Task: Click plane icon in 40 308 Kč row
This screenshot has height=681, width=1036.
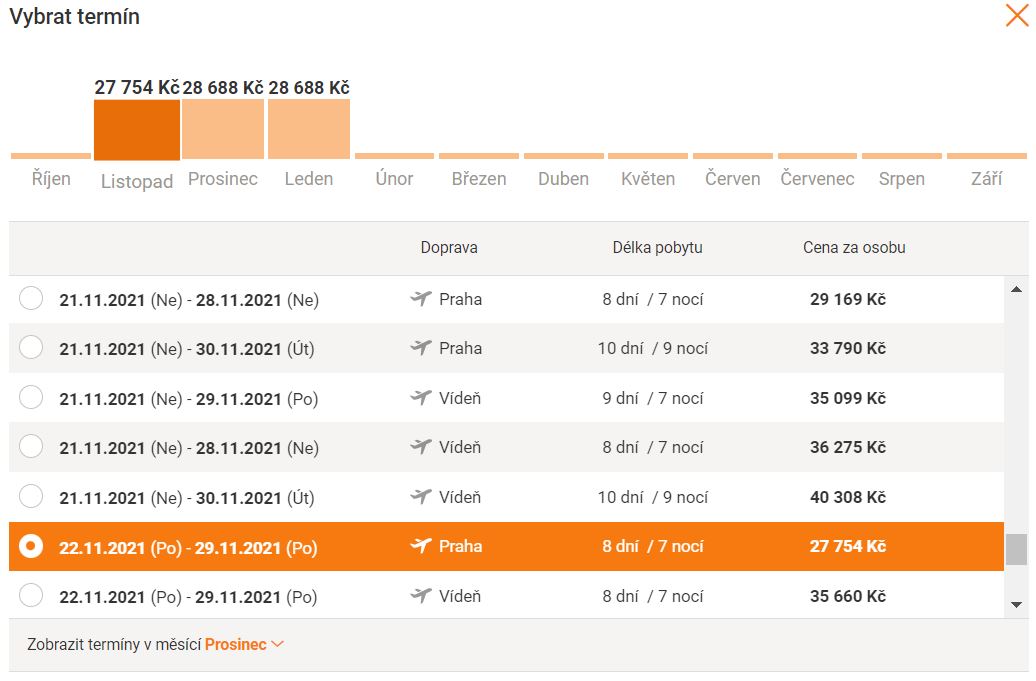Action: tap(421, 497)
